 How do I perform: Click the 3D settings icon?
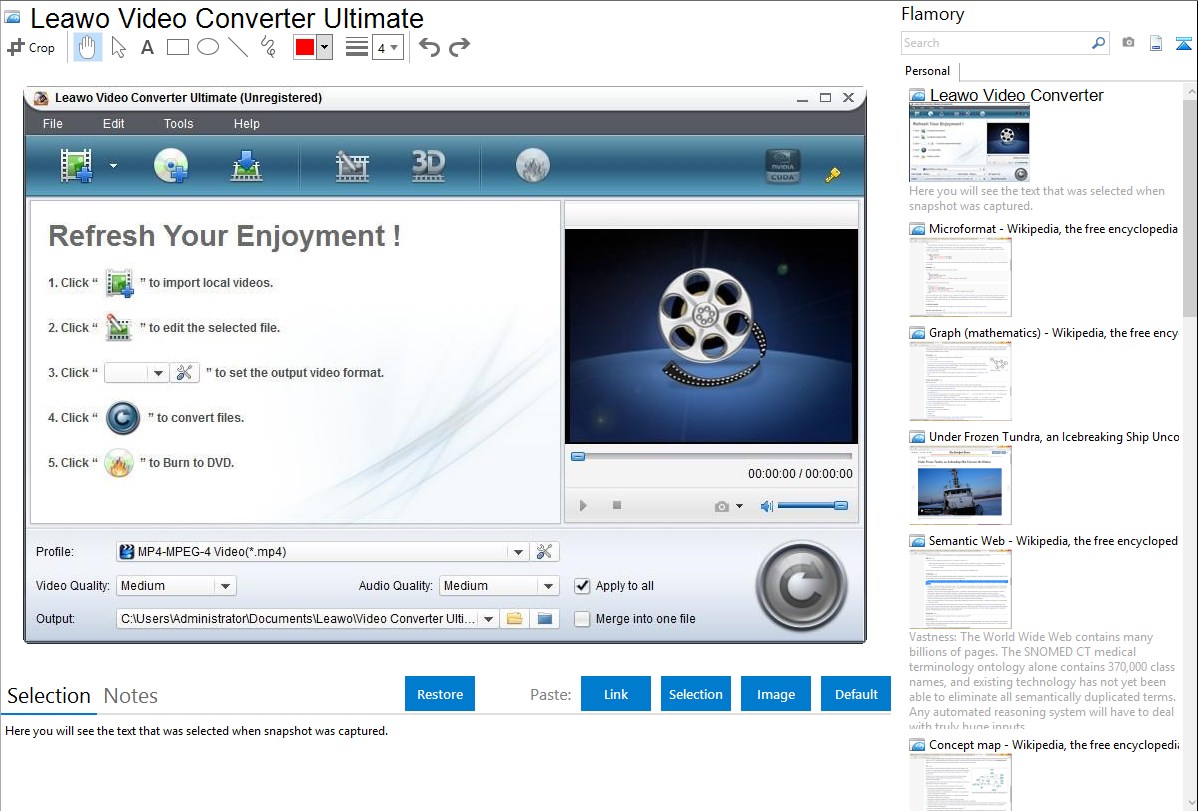point(428,166)
